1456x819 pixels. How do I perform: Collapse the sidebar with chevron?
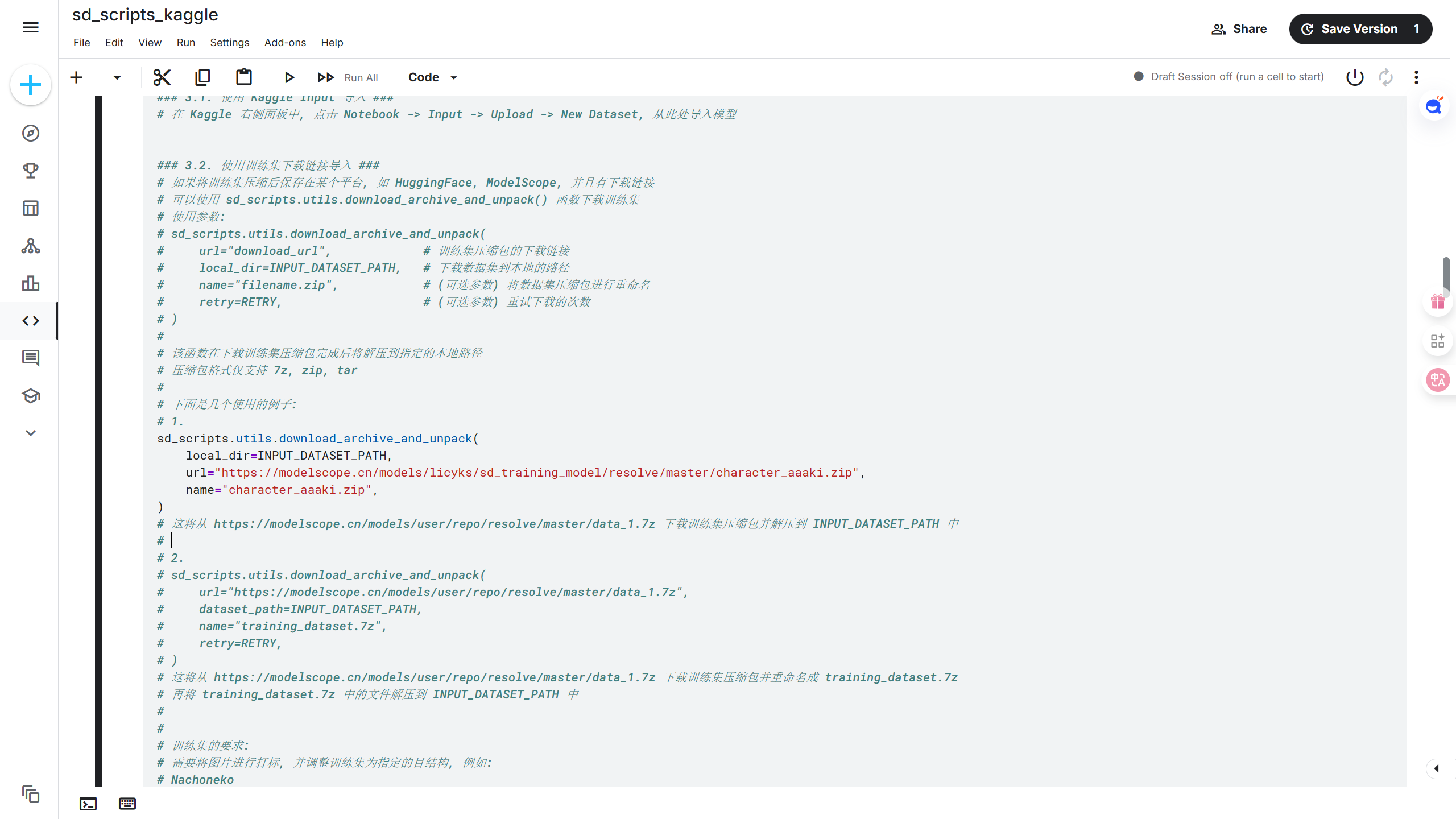point(30,432)
